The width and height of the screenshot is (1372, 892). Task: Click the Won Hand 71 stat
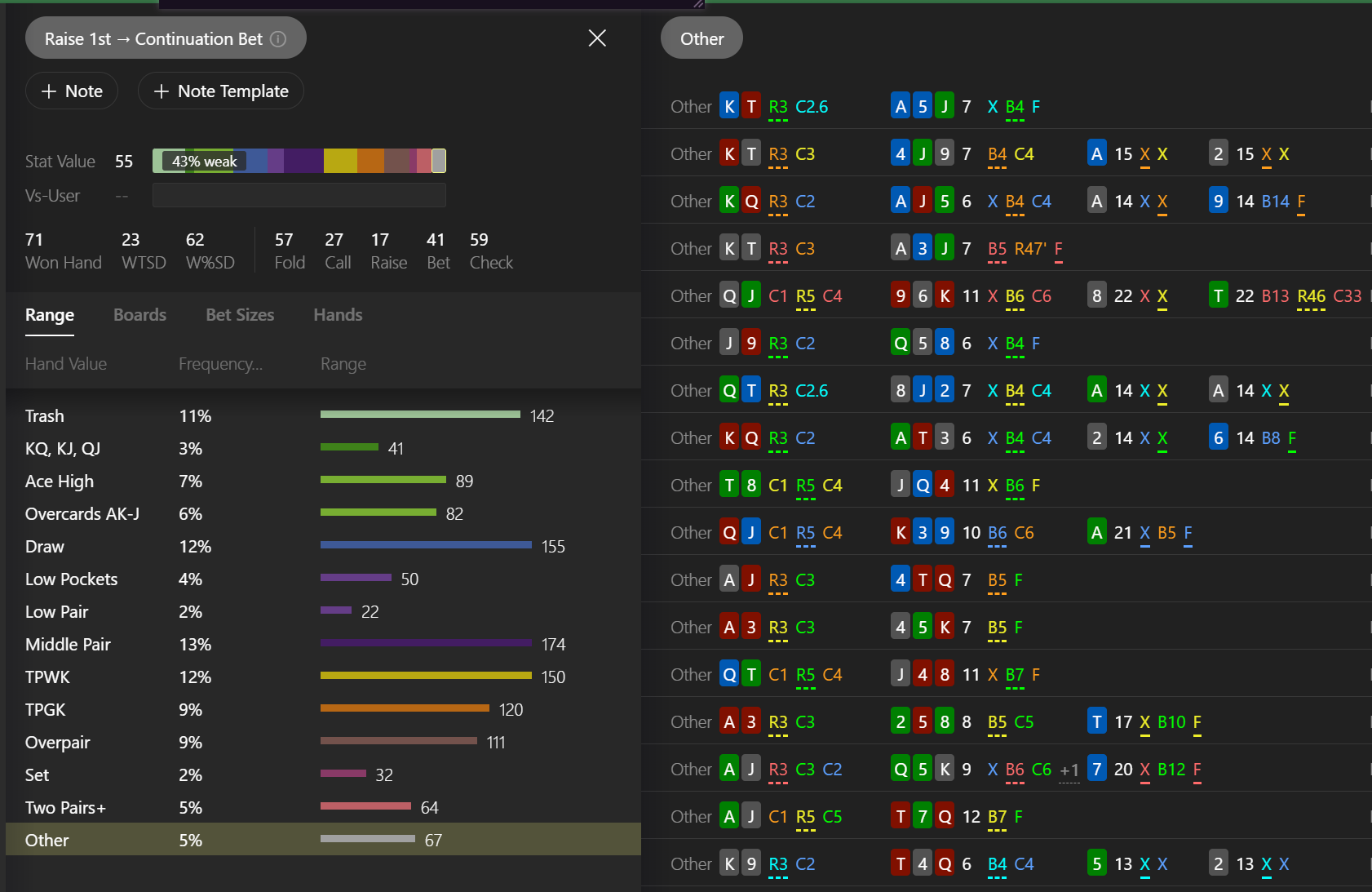click(x=64, y=251)
